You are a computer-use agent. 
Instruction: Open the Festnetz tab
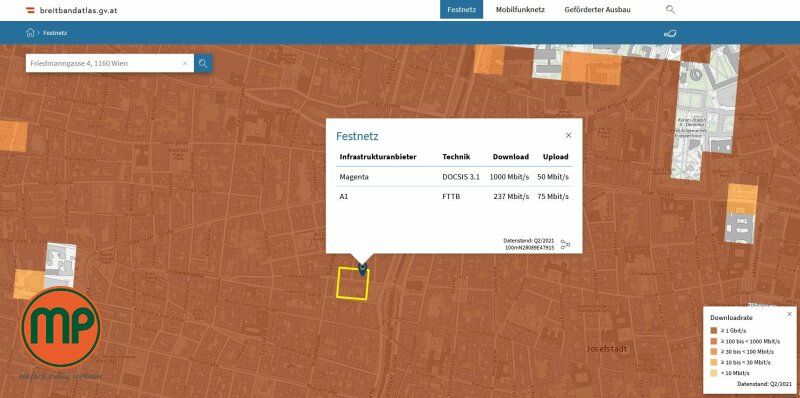coord(461,9)
